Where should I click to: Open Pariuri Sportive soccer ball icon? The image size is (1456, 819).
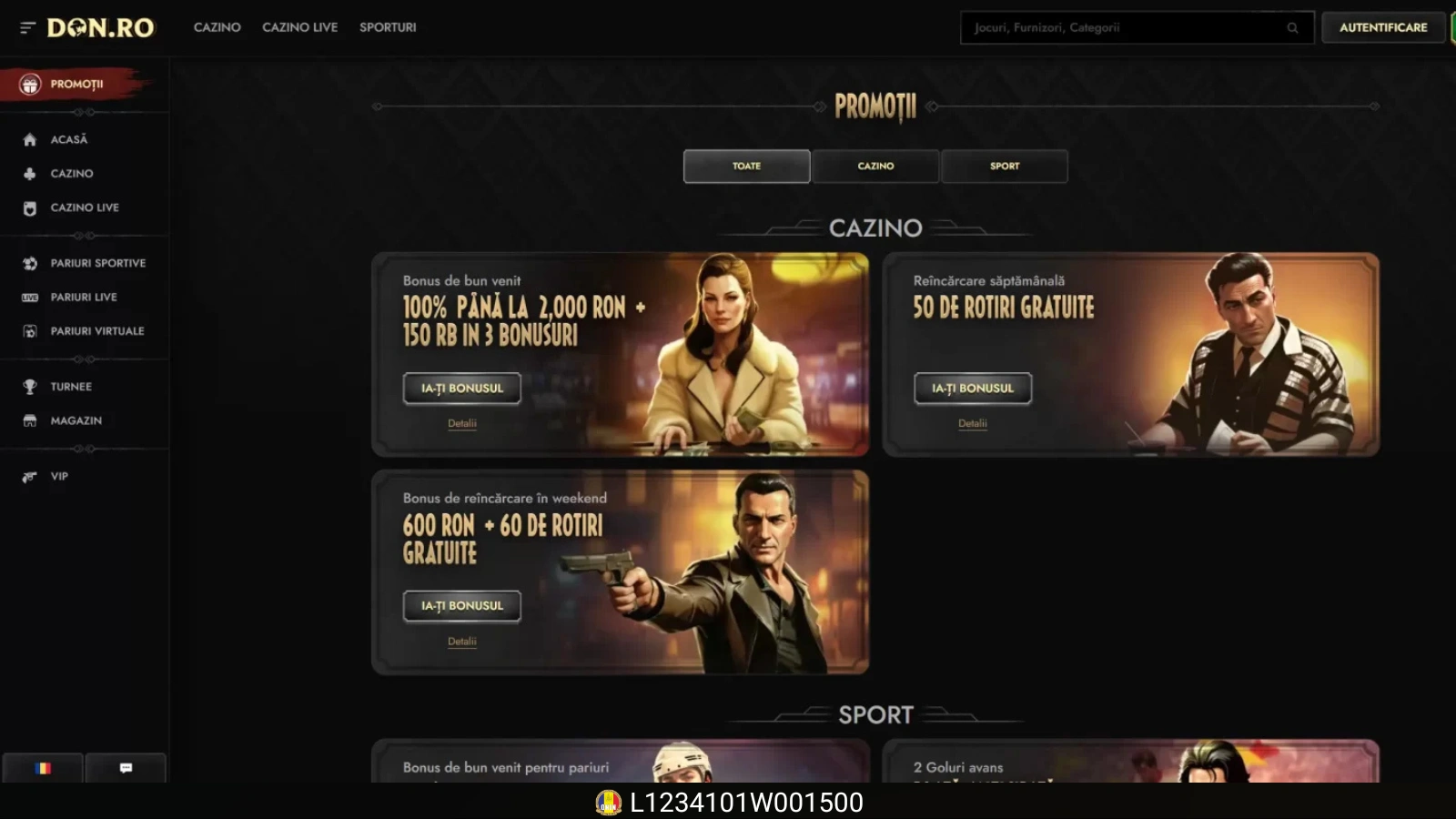[x=30, y=263]
